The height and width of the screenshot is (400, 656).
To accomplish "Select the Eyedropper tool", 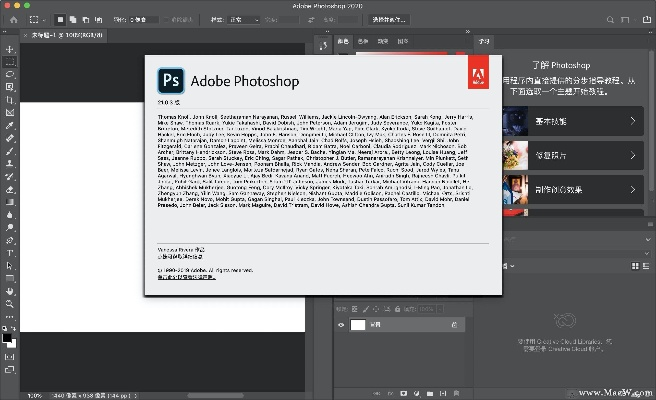I will (x=10, y=127).
